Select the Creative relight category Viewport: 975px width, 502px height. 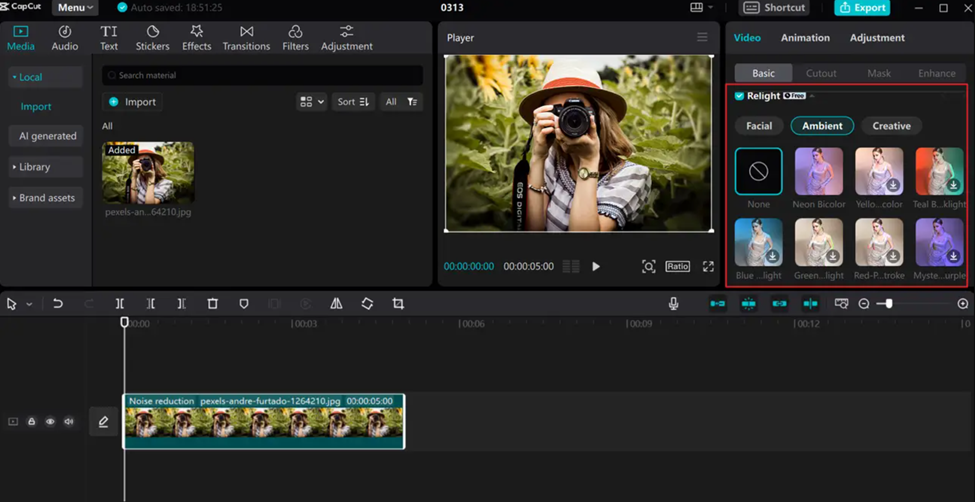(x=891, y=126)
